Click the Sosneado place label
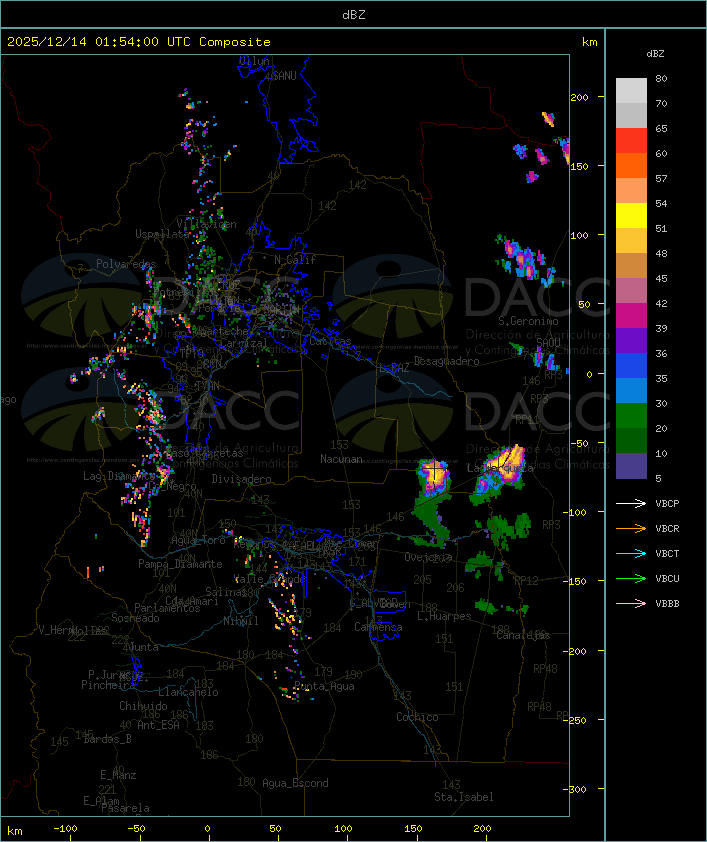Image resolution: width=707 pixels, height=842 pixels. point(135,618)
